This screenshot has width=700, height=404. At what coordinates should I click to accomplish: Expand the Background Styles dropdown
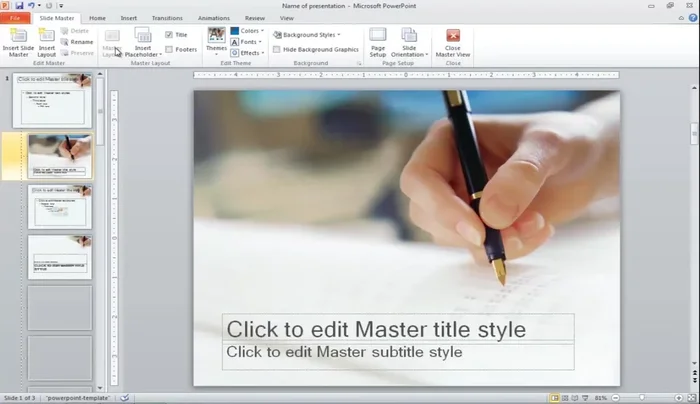pyautogui.click(x=310, y=34)
